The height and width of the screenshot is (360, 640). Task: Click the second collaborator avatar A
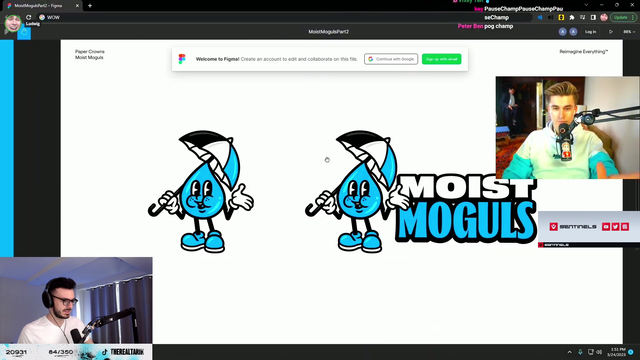tap(573, 31)
